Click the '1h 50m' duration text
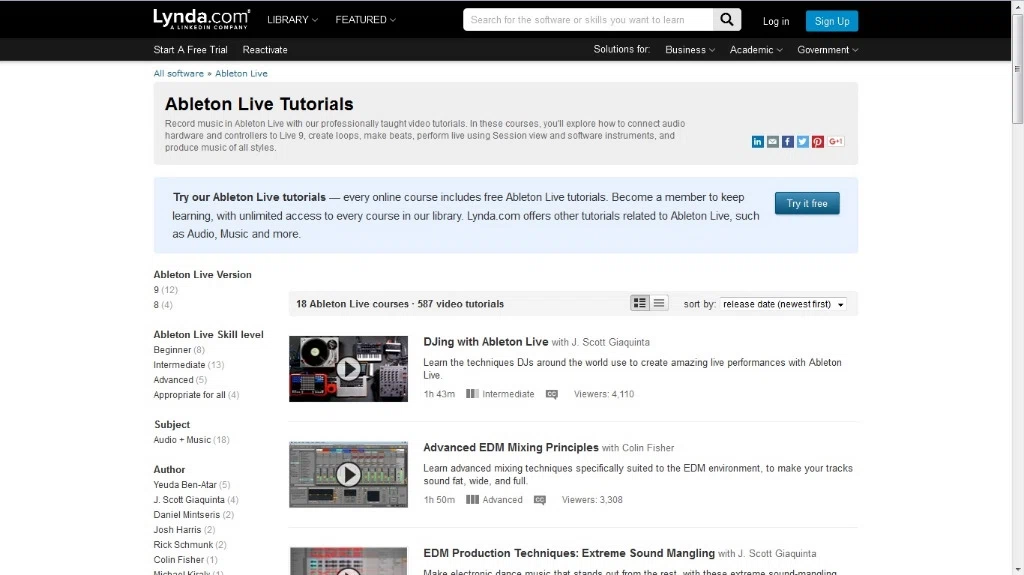The image size is (1024, 575). (x=439, y=500)
